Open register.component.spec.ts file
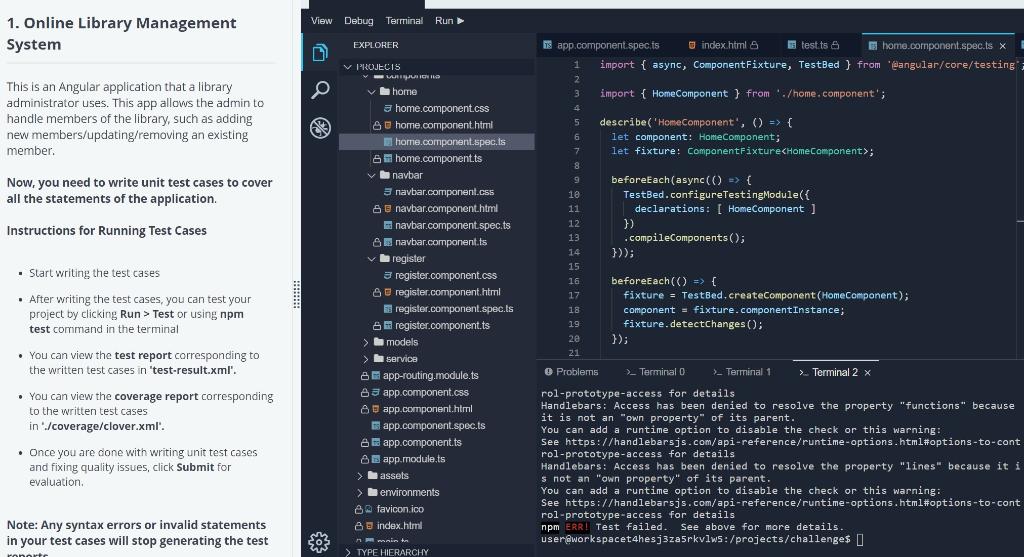The image size is (1024, 557). coord(454,309)
